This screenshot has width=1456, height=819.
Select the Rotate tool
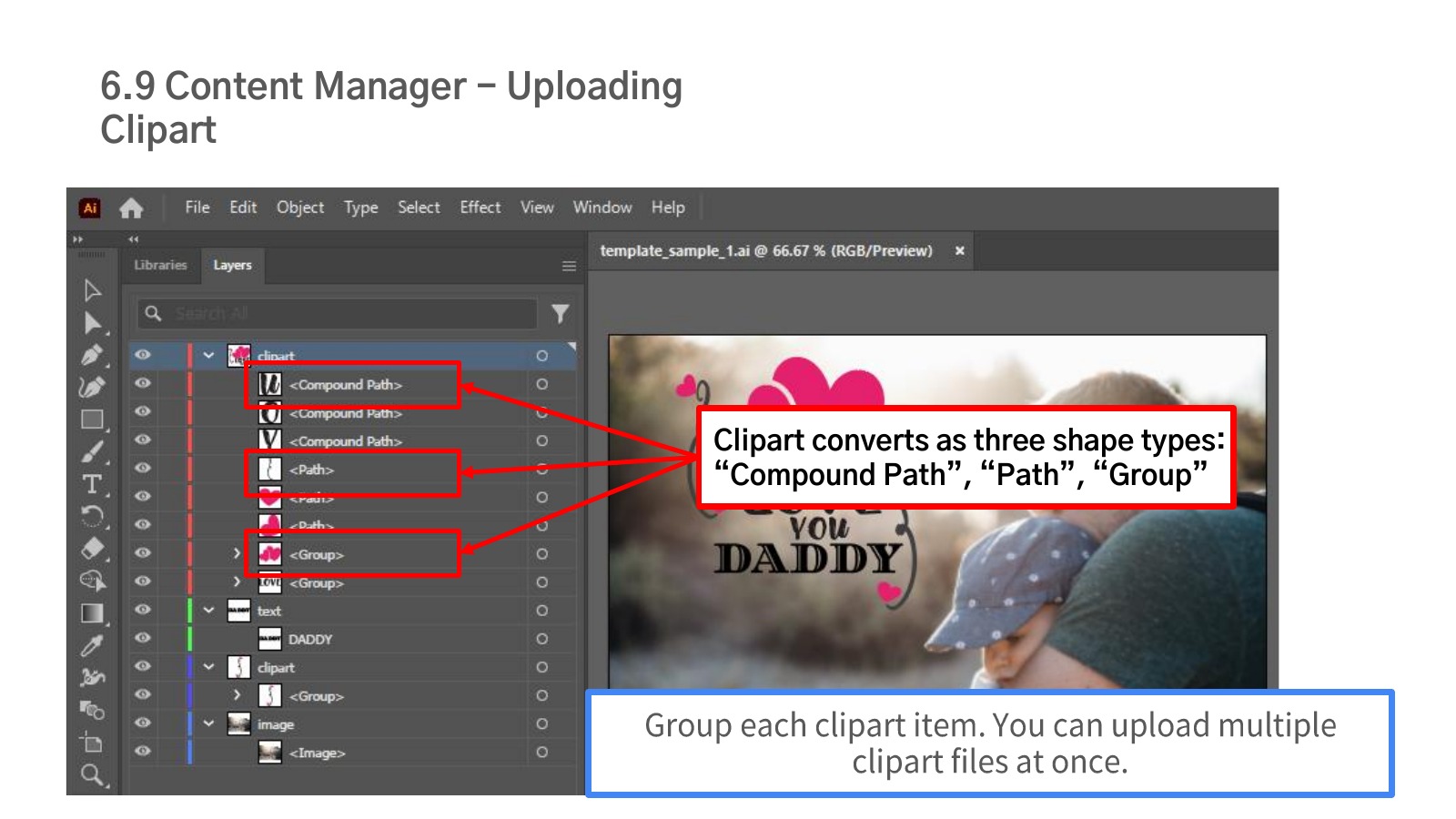92,516
